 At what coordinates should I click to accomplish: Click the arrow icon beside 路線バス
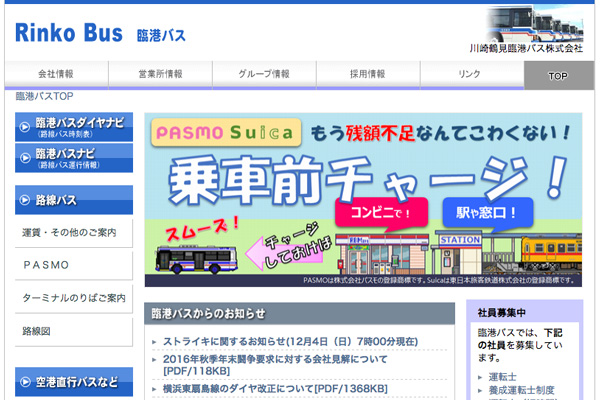25,200
